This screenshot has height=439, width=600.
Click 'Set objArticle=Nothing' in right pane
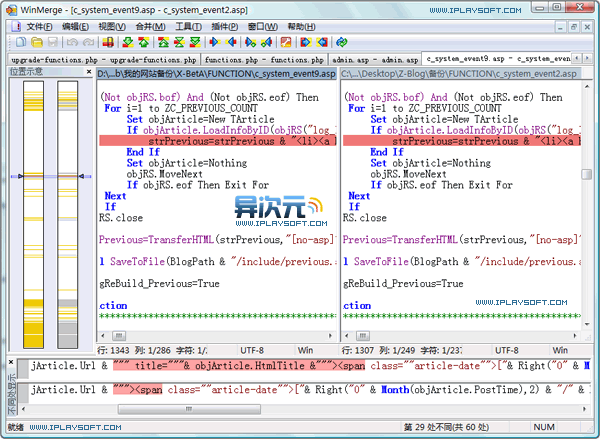(x=430, y=163)
